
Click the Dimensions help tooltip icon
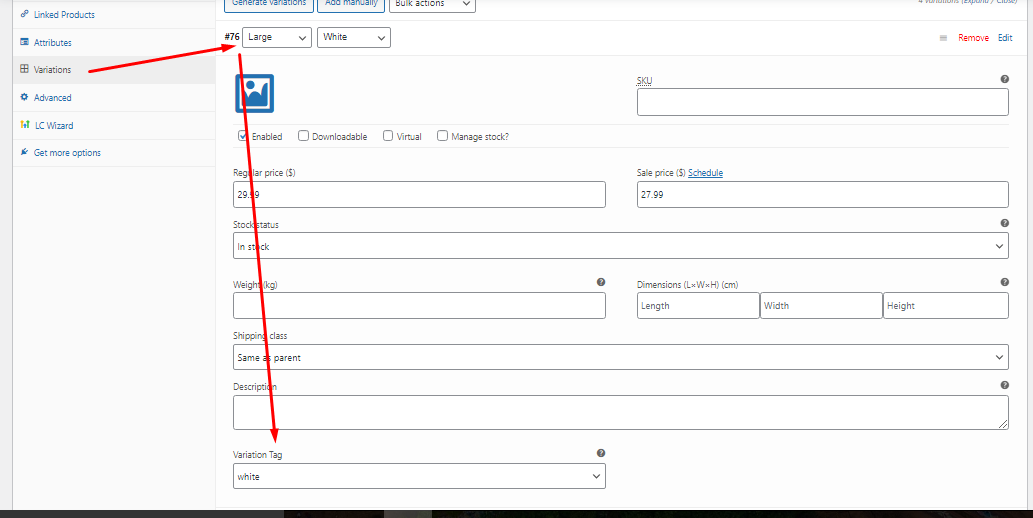point(1004,283)
